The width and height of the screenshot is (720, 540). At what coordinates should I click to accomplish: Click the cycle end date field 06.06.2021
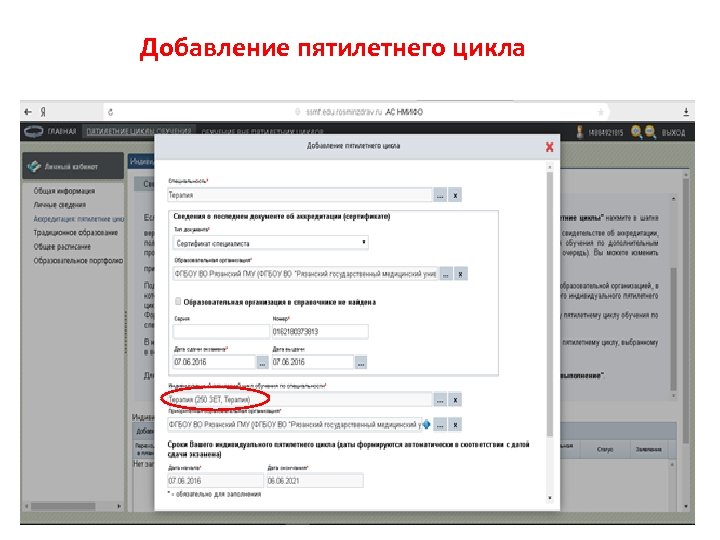coord(315,481)
